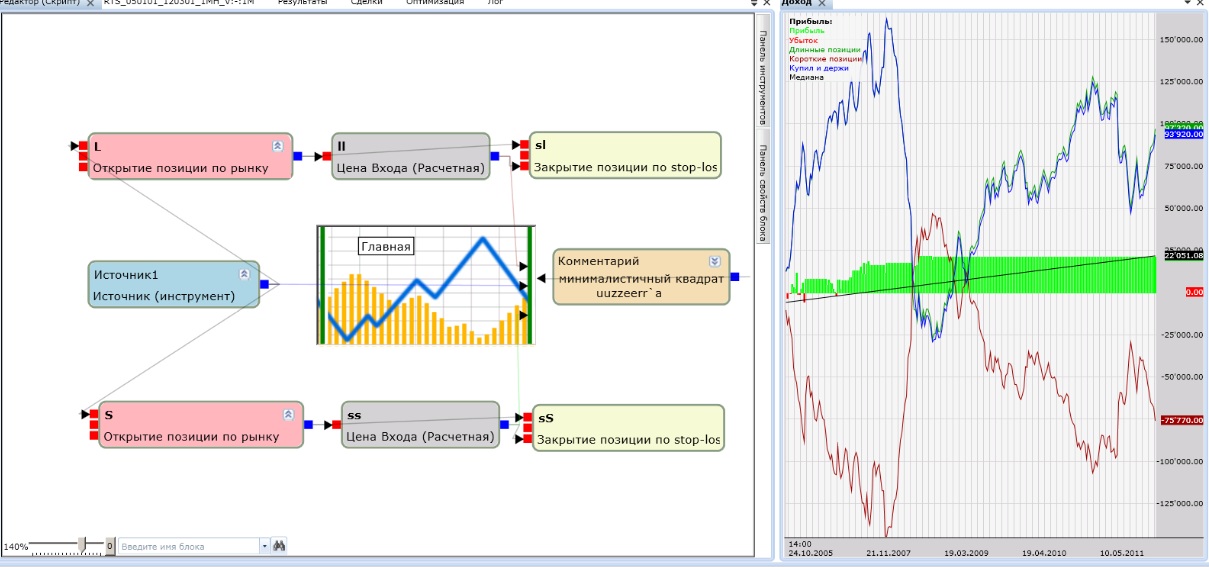Image resolution: width=1209 pixels, height=567 pixels.
Task: Select the ss Цена Входа block
Action: point(420,425)
